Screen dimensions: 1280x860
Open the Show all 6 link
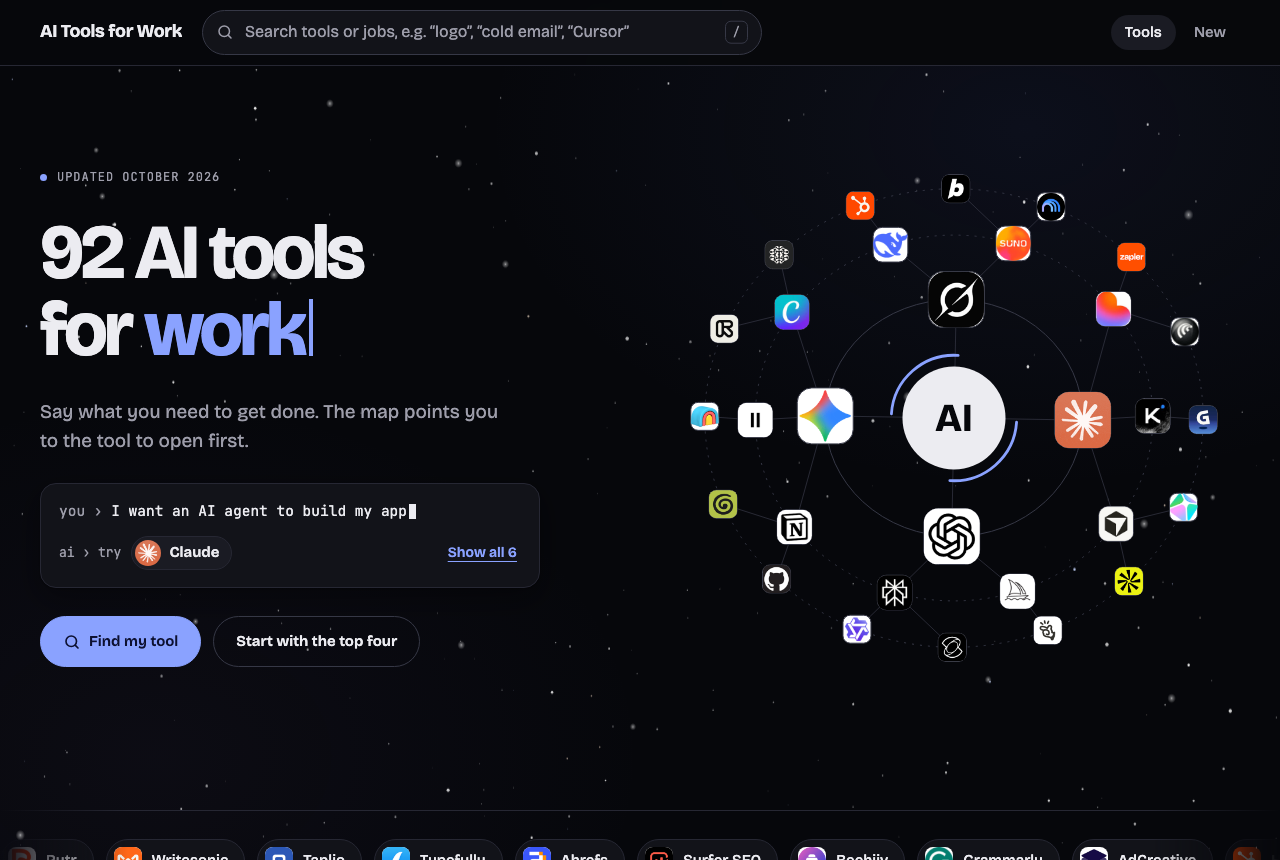click(x=482, y=552)
